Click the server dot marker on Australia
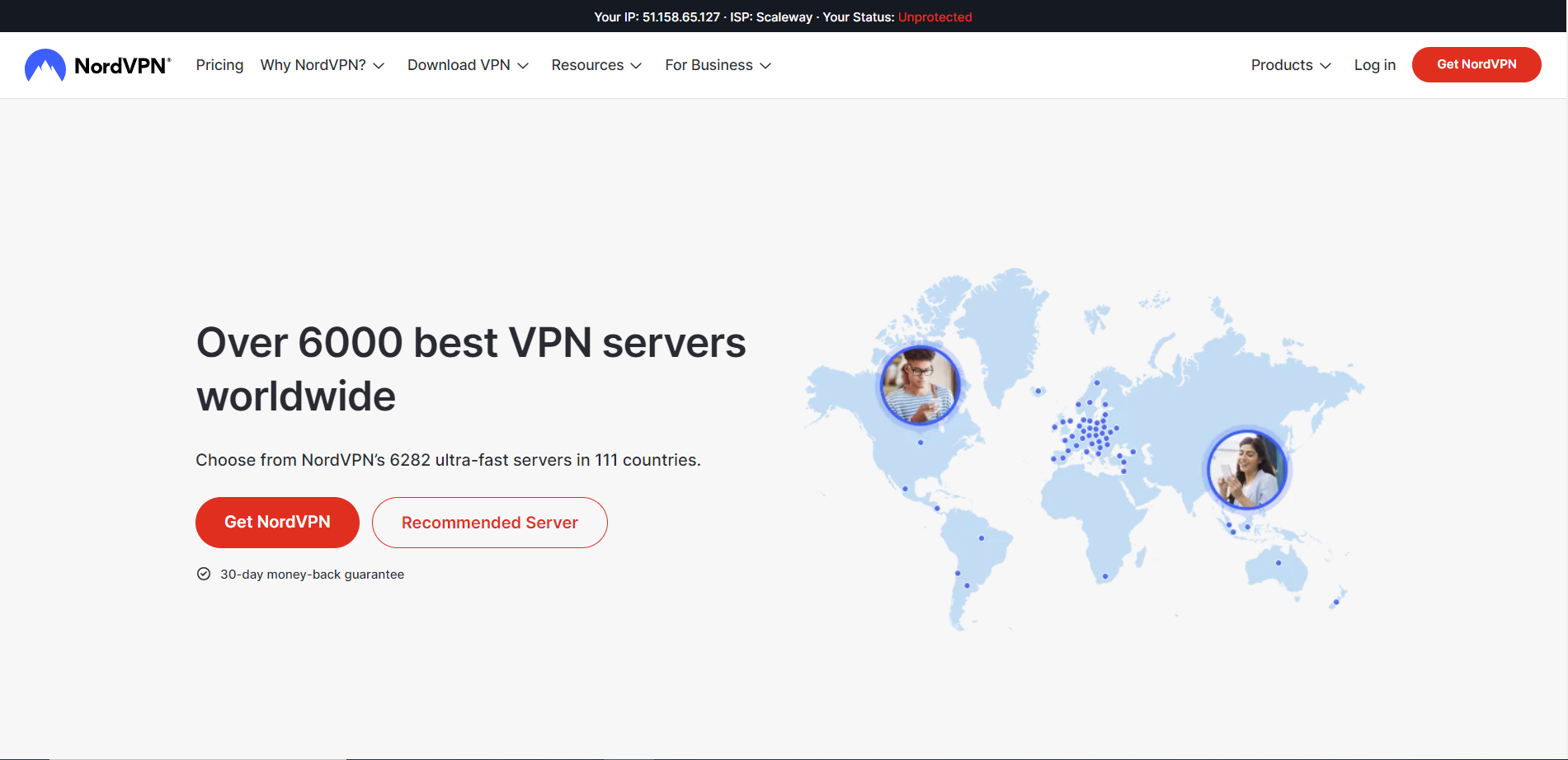Image resolution: width=1568 pixels, height=760 pixels. (x=1277, y=563)
